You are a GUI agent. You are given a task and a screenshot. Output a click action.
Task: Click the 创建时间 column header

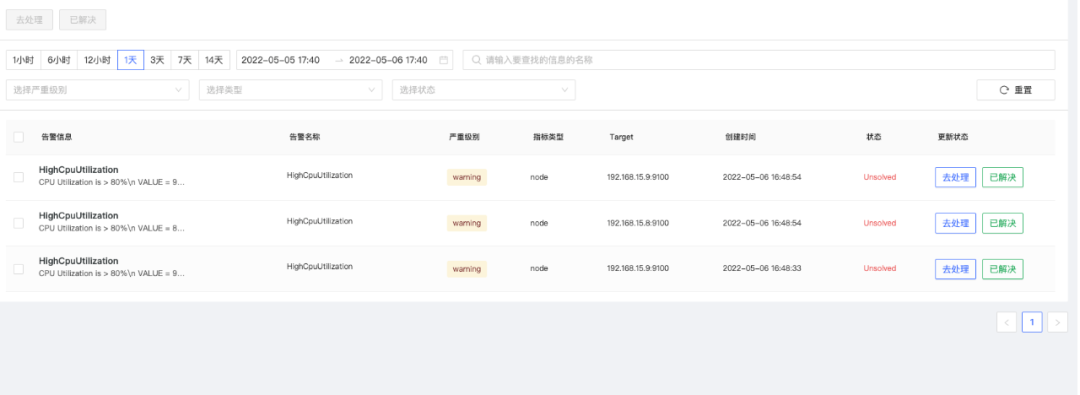pyautogui.click(x=740, y=137)
